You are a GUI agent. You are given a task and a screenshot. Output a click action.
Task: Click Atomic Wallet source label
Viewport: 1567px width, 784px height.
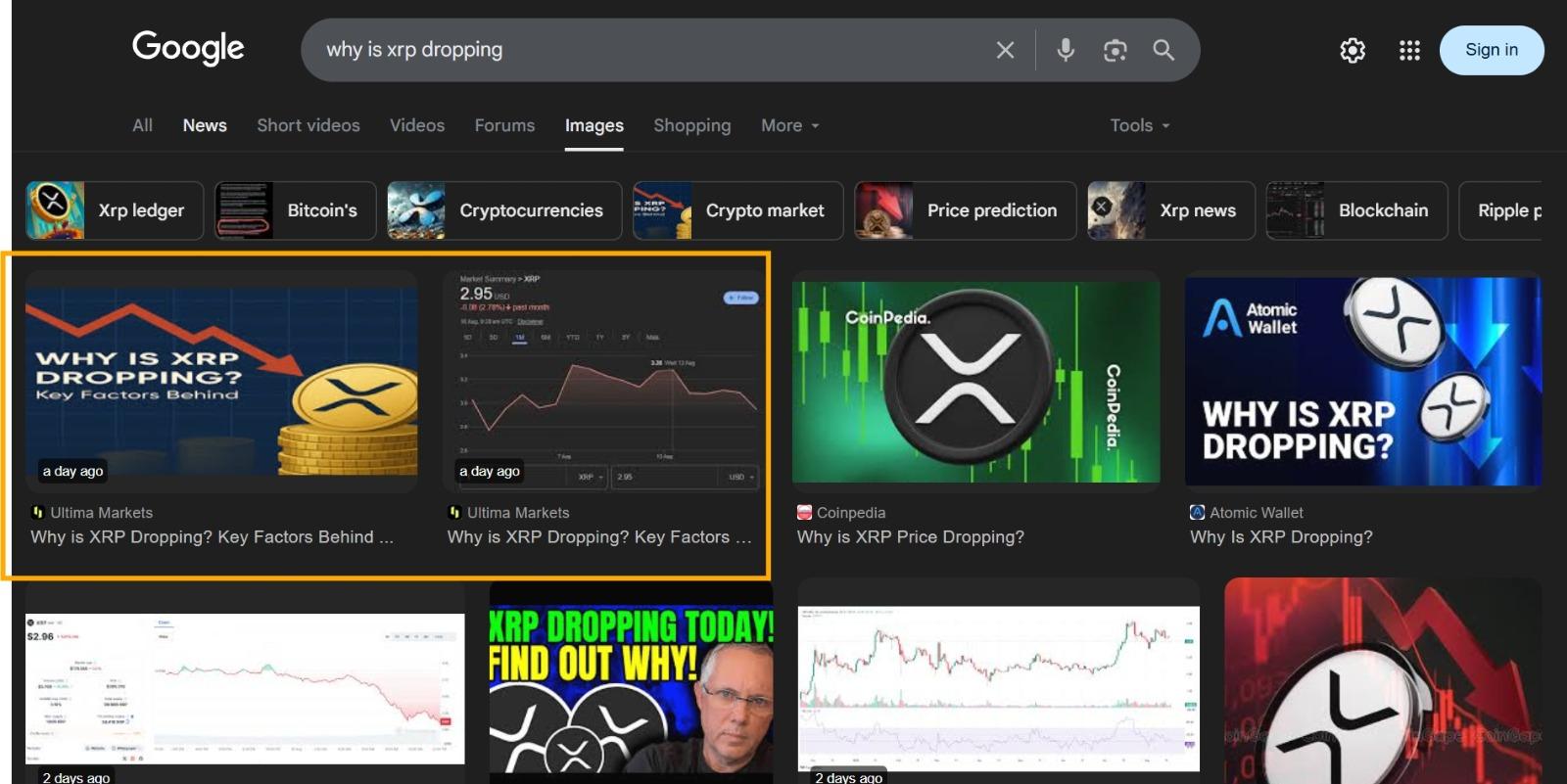(x=1257, y=513)
